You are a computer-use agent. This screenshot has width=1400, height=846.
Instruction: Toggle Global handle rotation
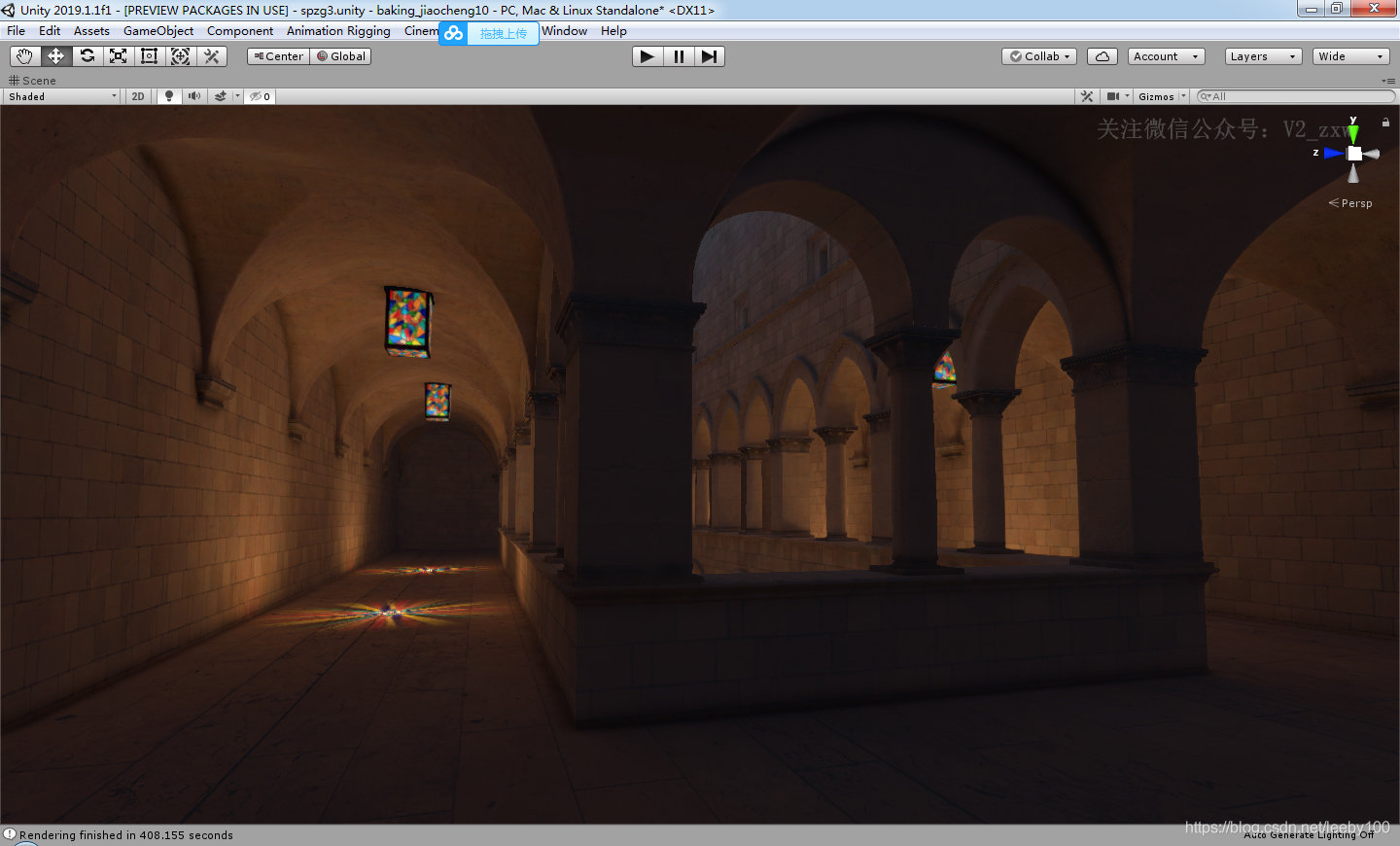pyautogui.click(x=341, y=56)
